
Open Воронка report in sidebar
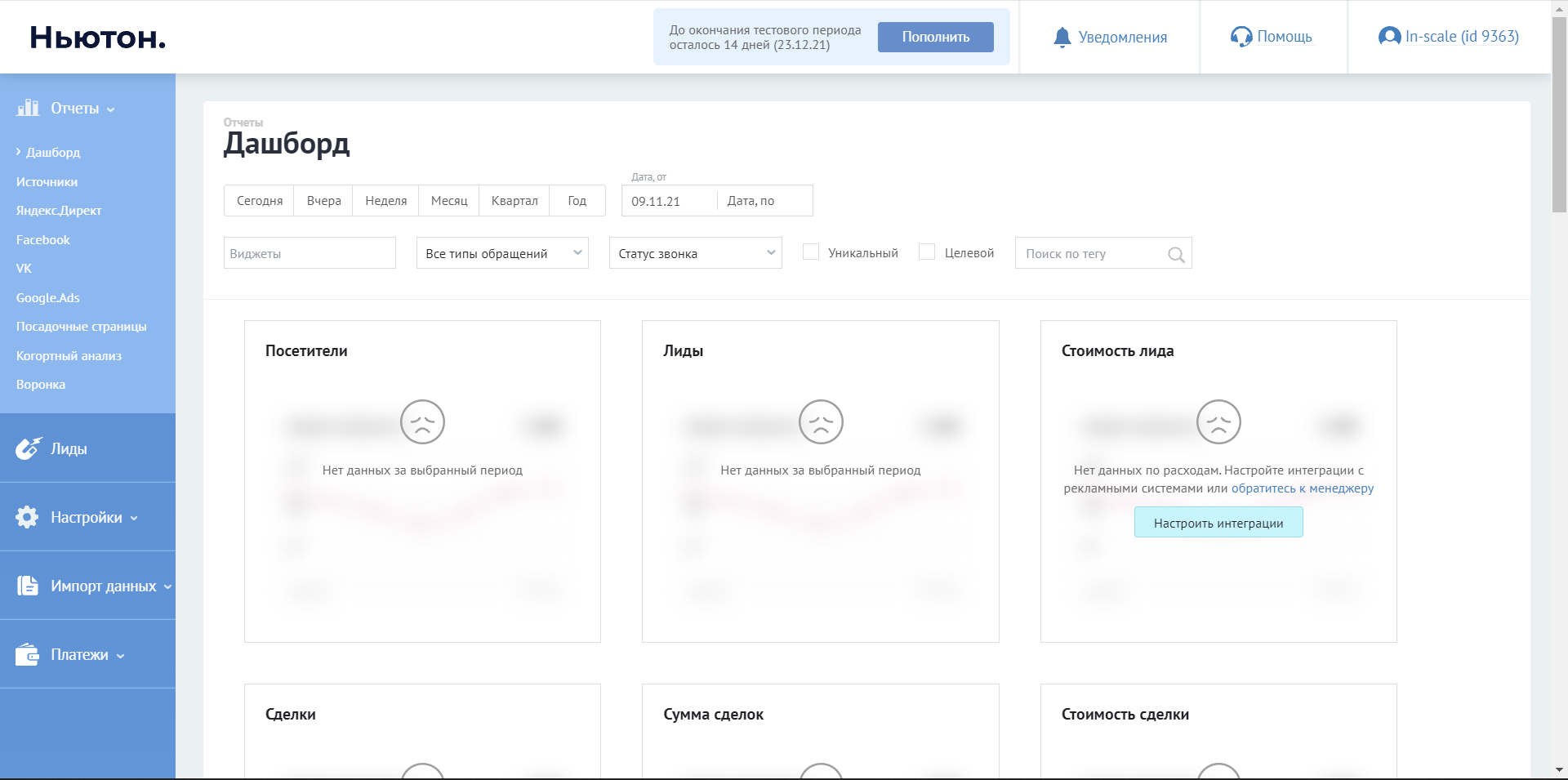[41, 385]
